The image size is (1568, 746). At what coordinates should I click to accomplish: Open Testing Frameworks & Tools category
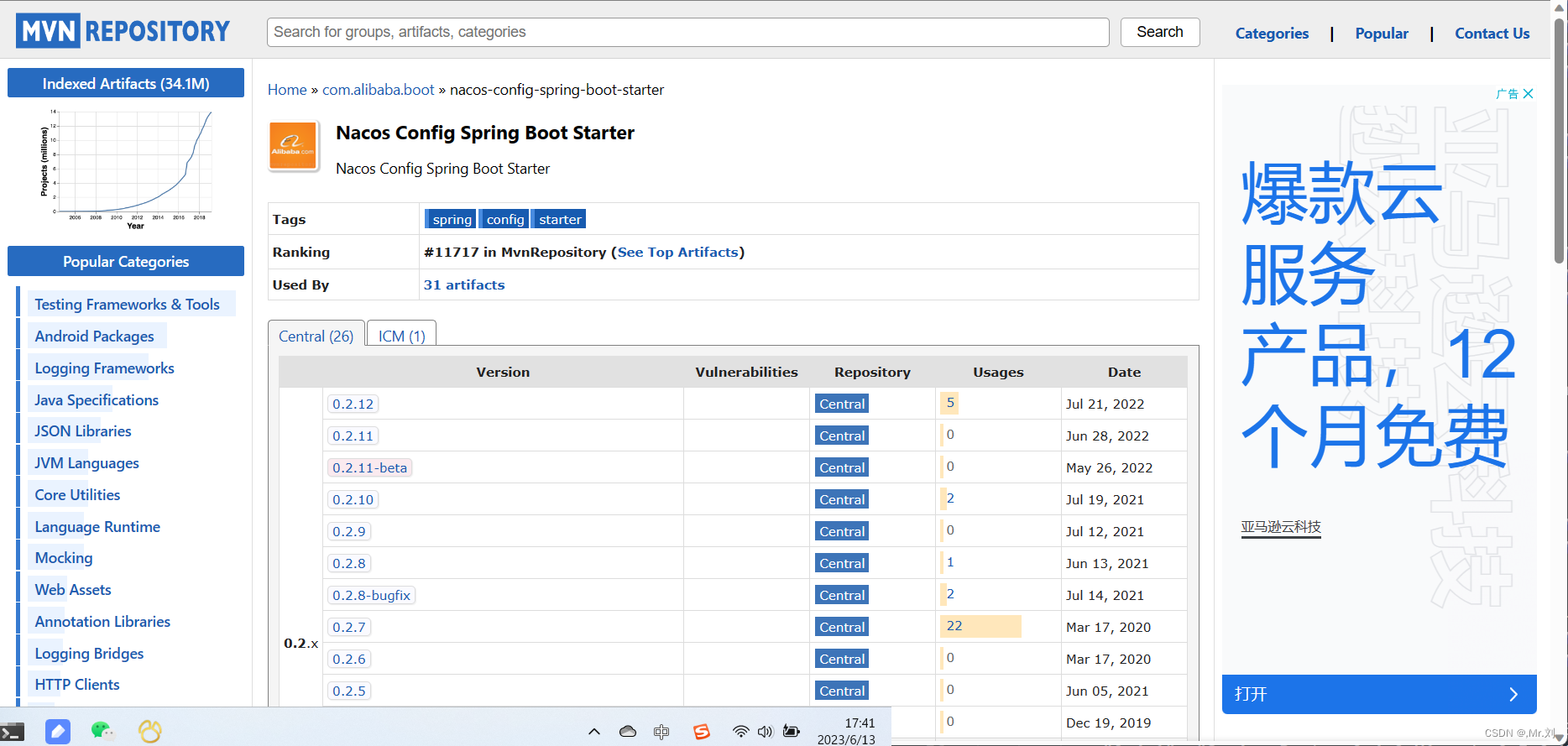coord(128,304)
